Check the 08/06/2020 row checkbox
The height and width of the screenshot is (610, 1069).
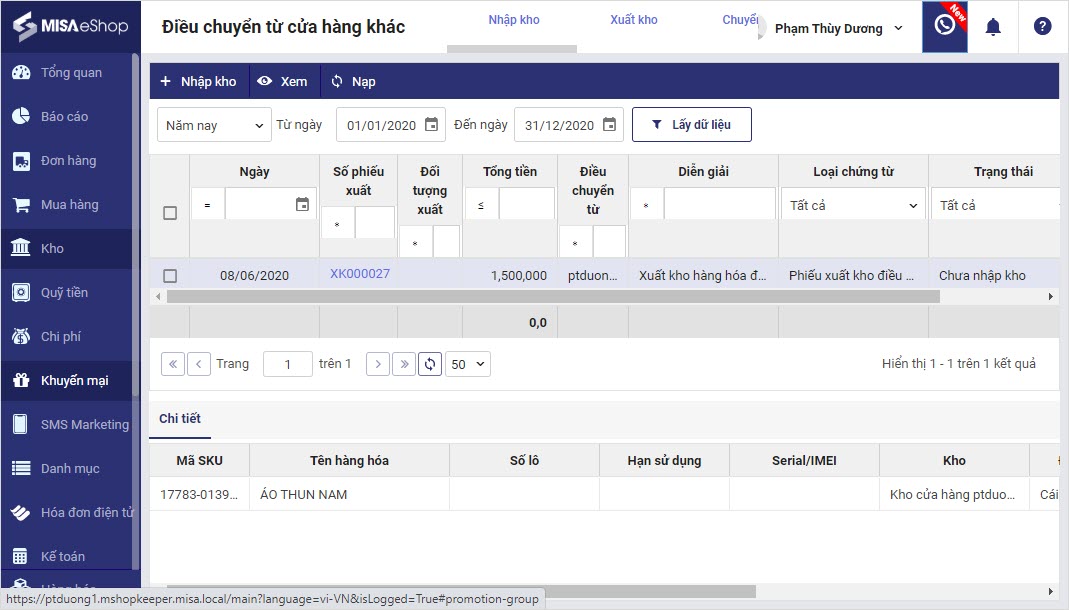point(170,276)
